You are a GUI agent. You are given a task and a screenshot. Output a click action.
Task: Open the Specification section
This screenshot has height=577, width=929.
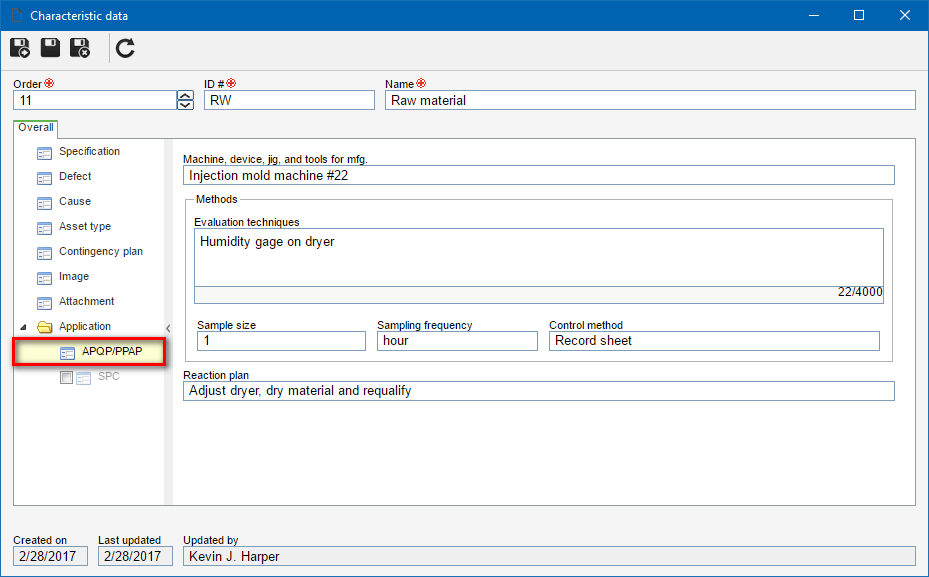[89, 152]
